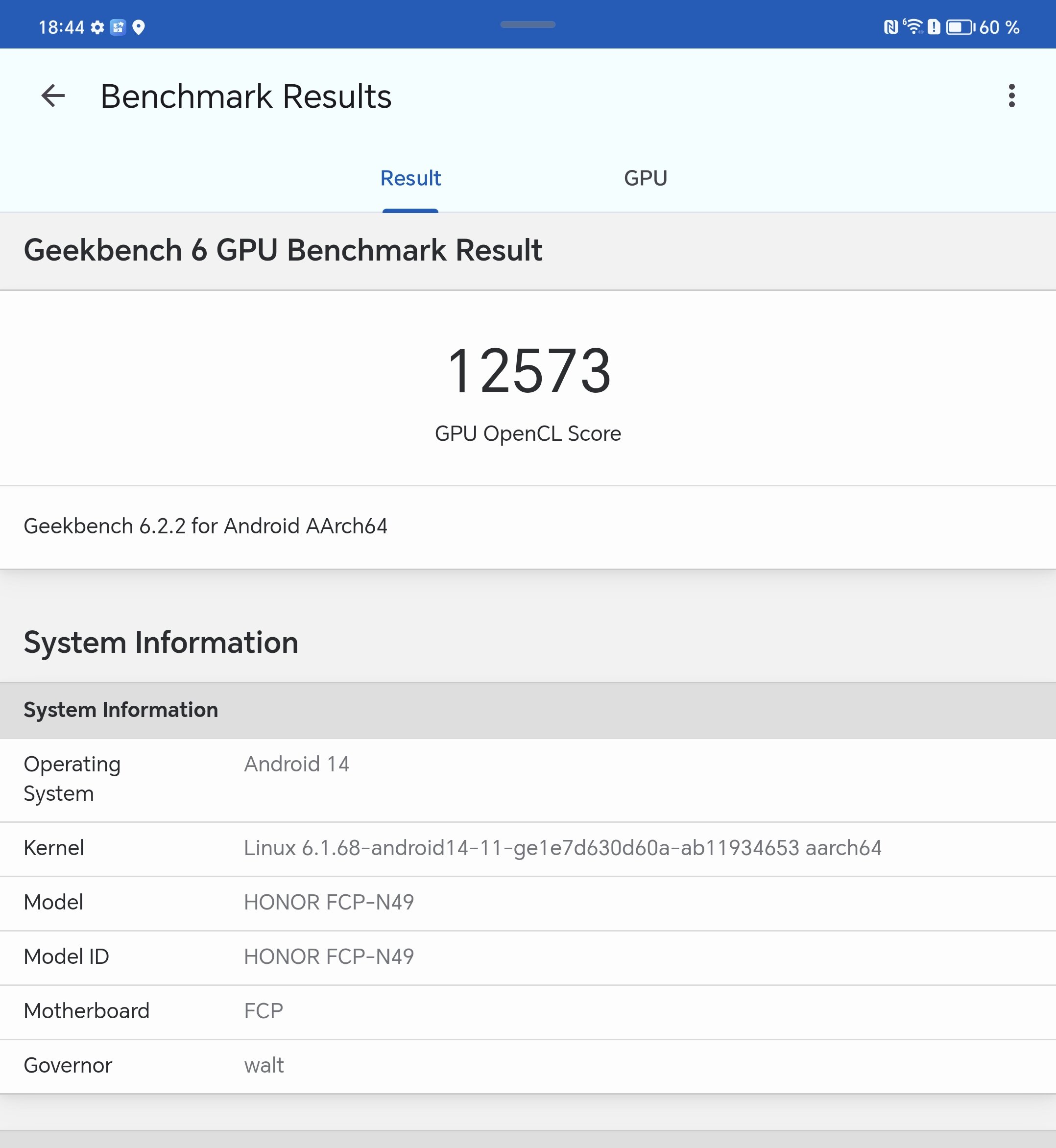Screen dimensions: 1056x1148
Task: Tap the 12573 score number
Action: (x=528, y=371)
